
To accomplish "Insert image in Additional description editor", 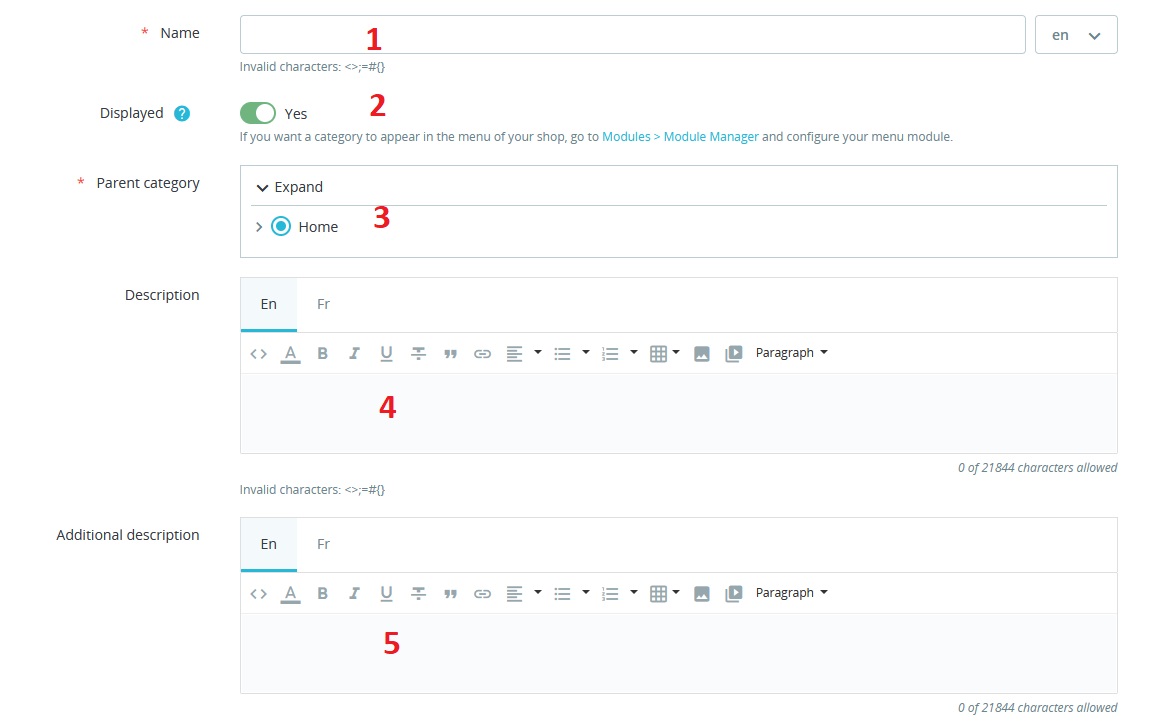I will click(702, 593).
